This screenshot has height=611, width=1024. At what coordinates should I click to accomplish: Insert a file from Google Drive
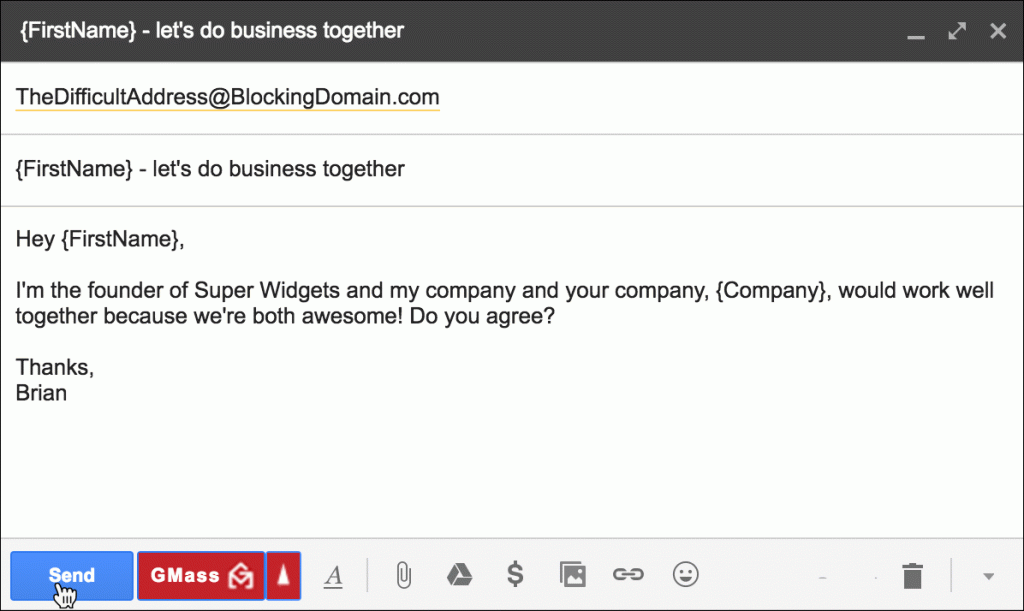coord(459,575)
